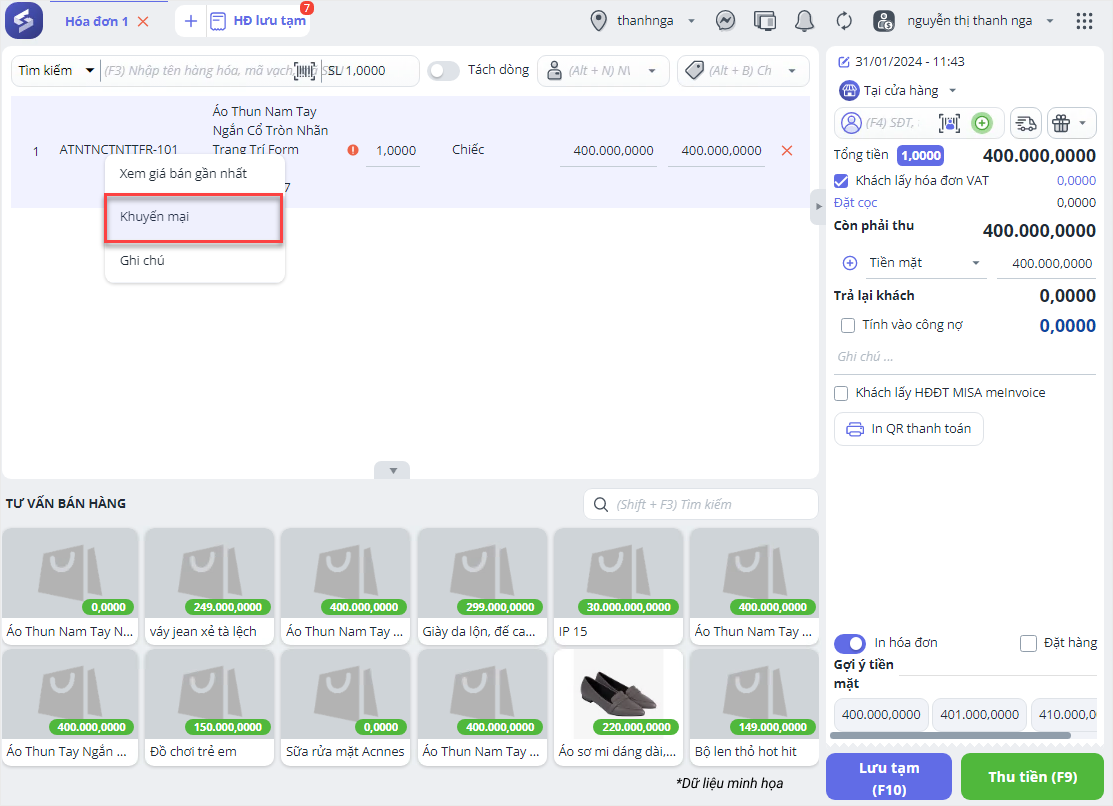Select Đồ chơi trẻ em product
1113x806 pixels.
pyautogui.click(x=209, y=707)
